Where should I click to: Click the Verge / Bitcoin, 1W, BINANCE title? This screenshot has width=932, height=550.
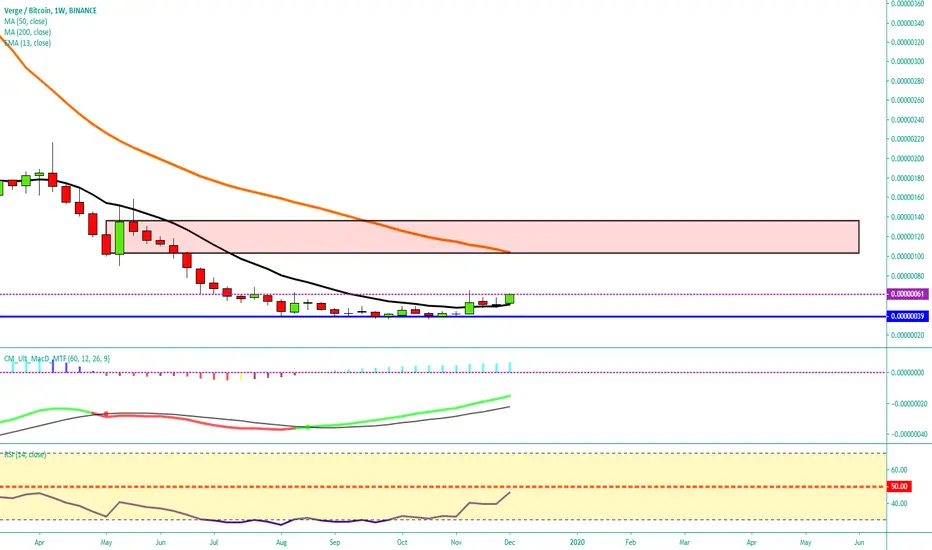tap(50, 11)
